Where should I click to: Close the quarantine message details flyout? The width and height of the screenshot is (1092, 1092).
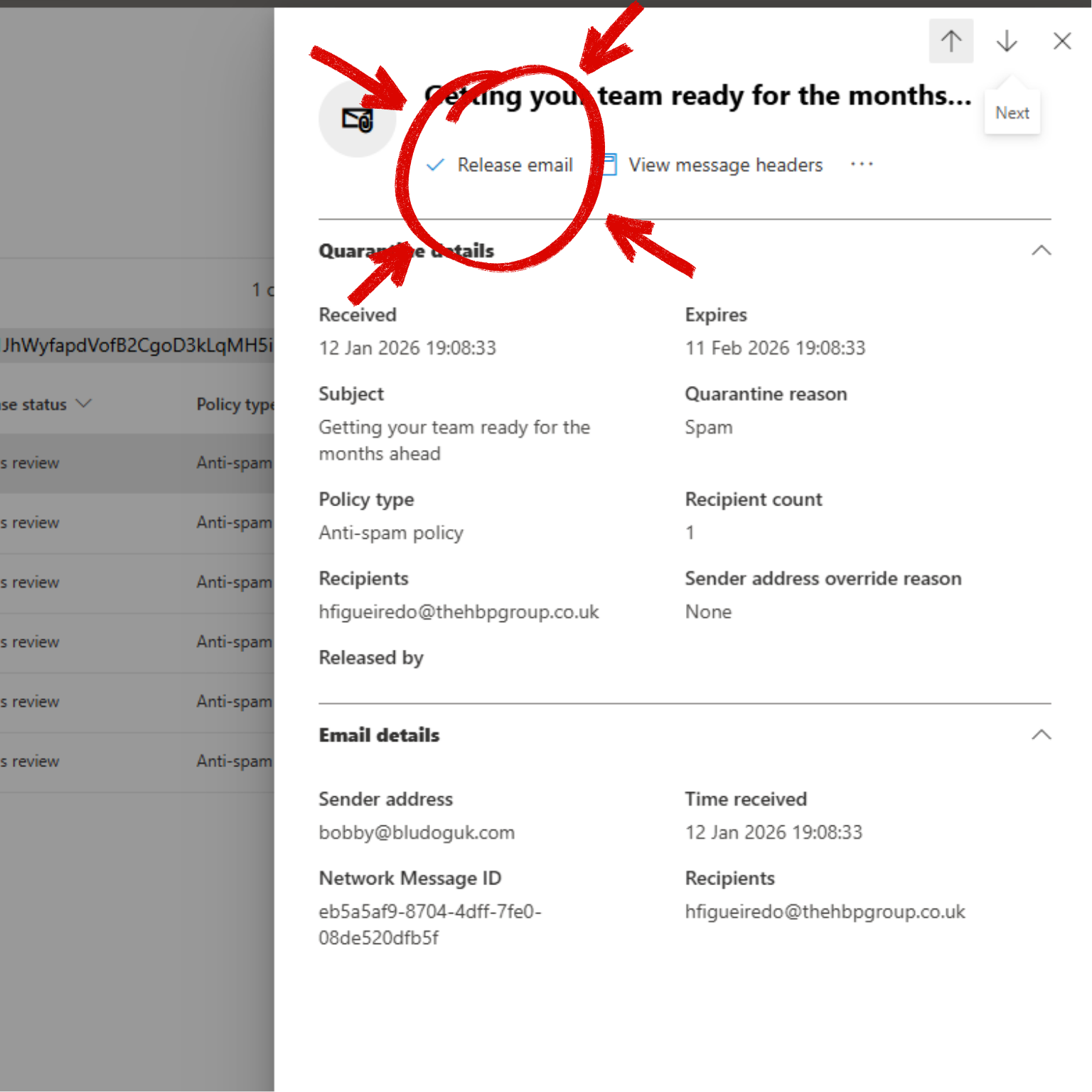coord(1061,41)
